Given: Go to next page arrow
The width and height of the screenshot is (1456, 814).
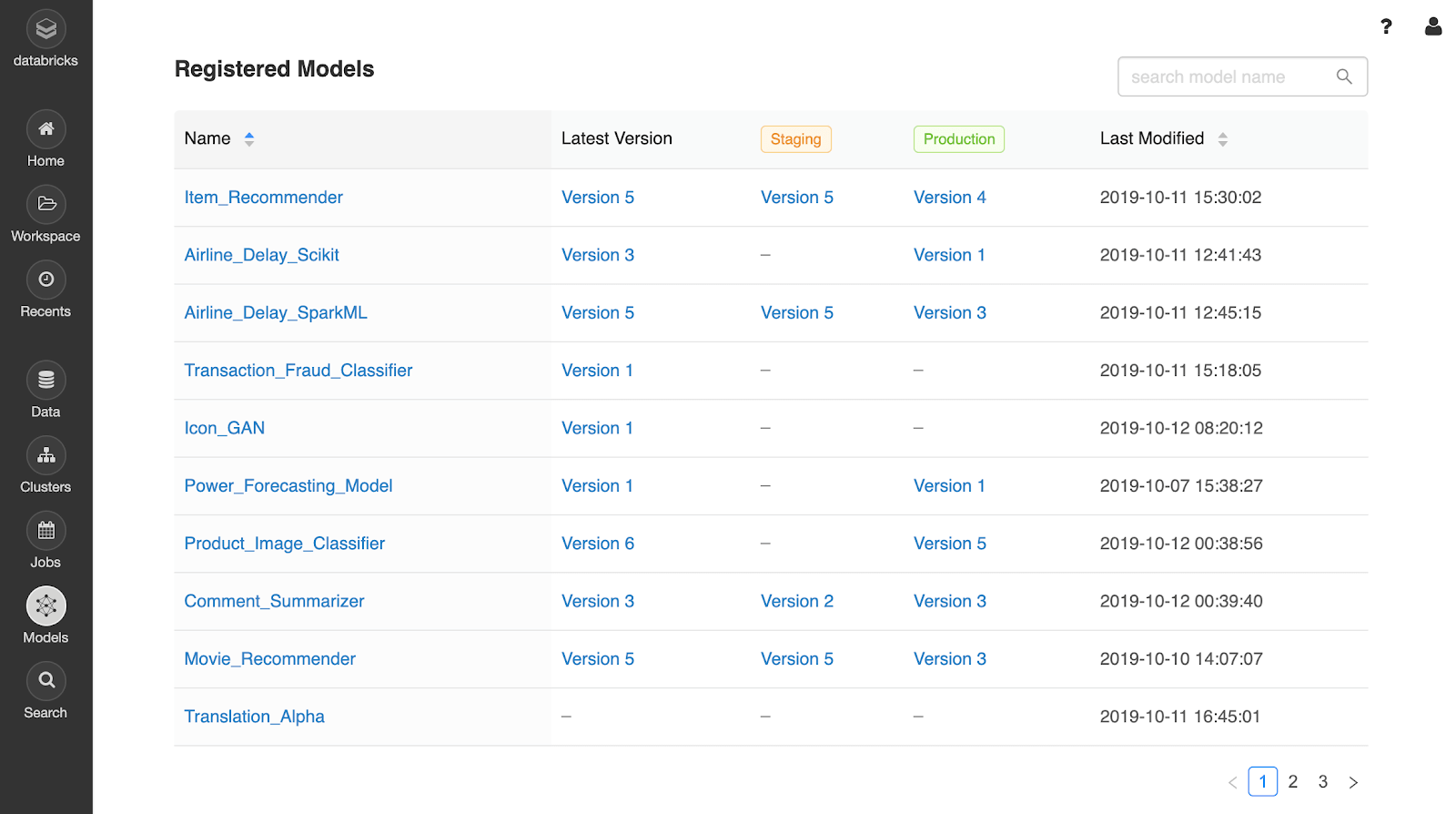Looking at the screenshot, I should [x=1353, y=782].
